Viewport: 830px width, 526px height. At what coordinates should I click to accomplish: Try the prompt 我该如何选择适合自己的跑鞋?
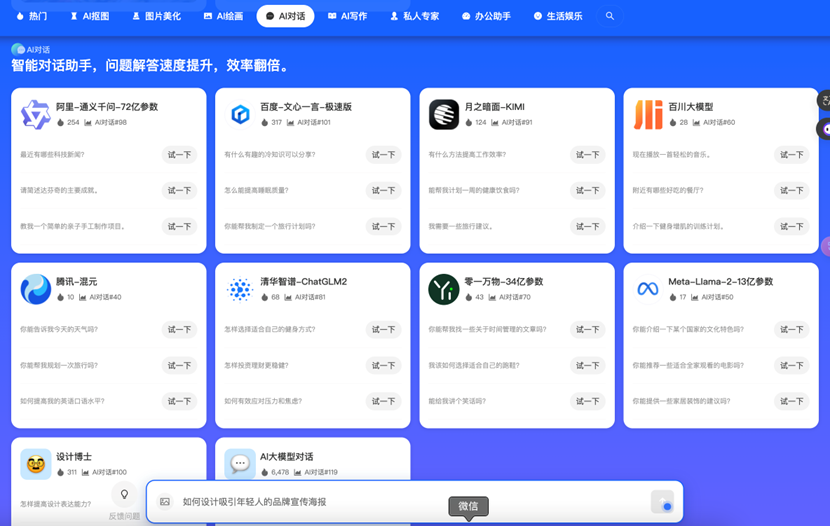pos(588,365)
